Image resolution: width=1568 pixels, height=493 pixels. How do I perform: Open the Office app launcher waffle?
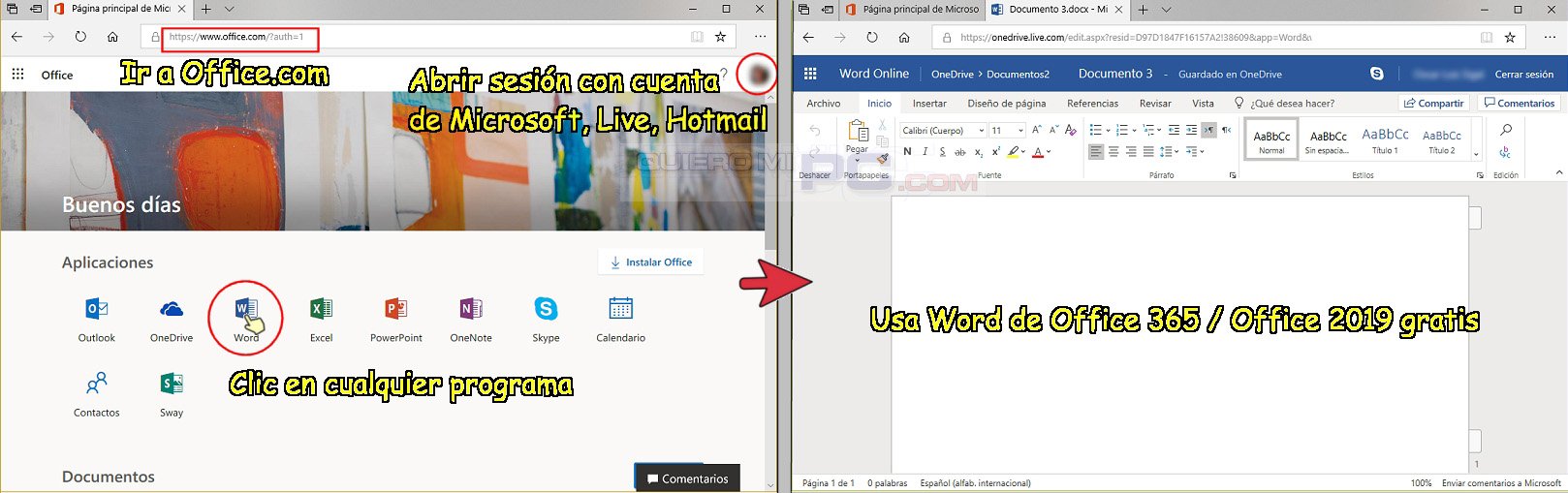pos(17,75)
